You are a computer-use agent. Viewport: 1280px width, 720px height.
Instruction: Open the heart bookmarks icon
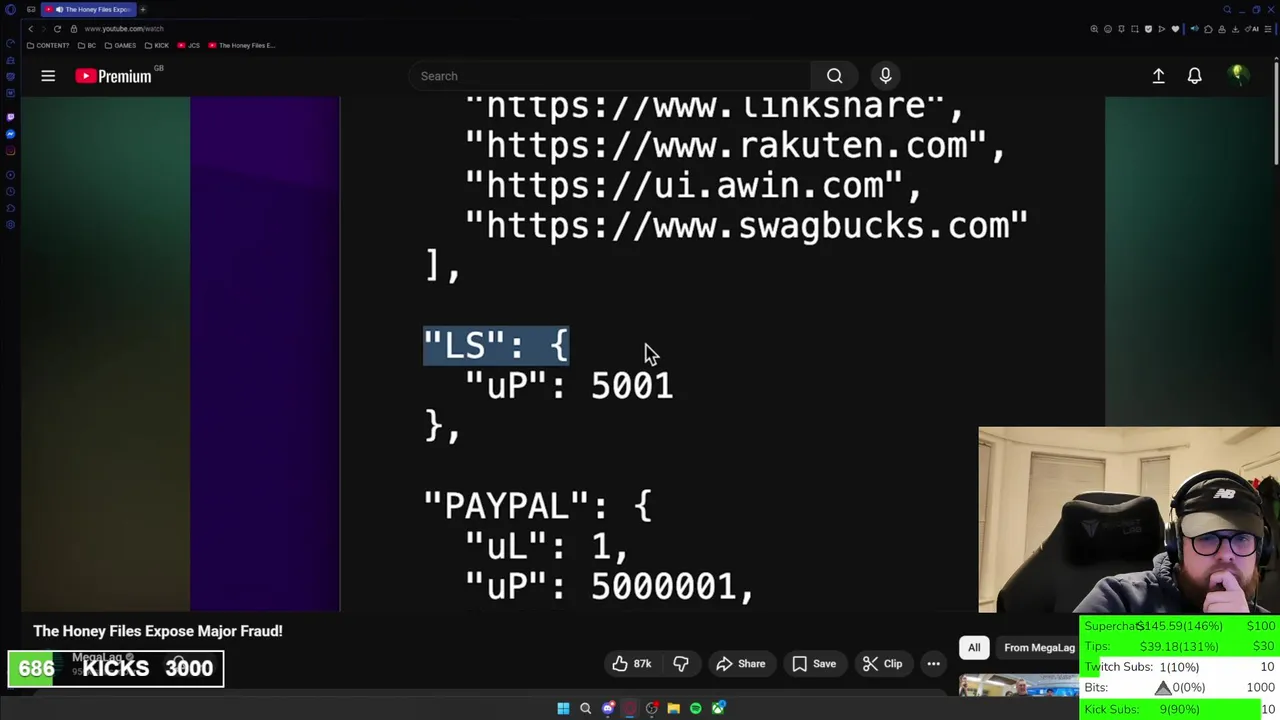[1175, 29]
